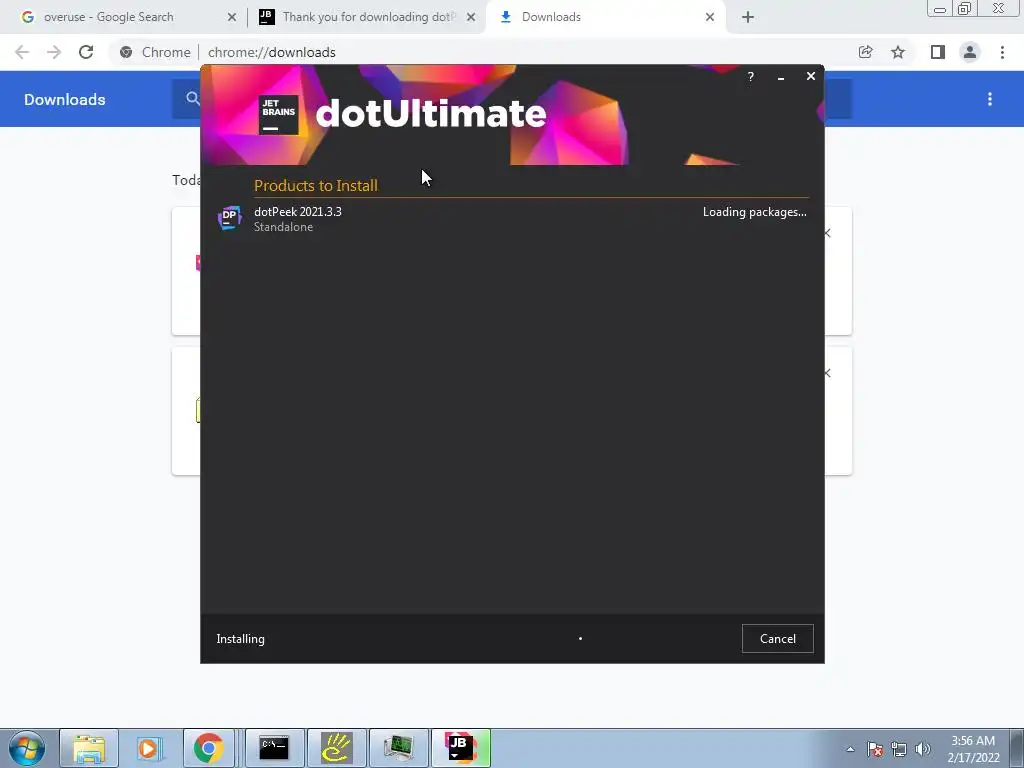The image size is (1024, 768).
Task: Open Action Center flag icon
Action: tap(875, 749)
